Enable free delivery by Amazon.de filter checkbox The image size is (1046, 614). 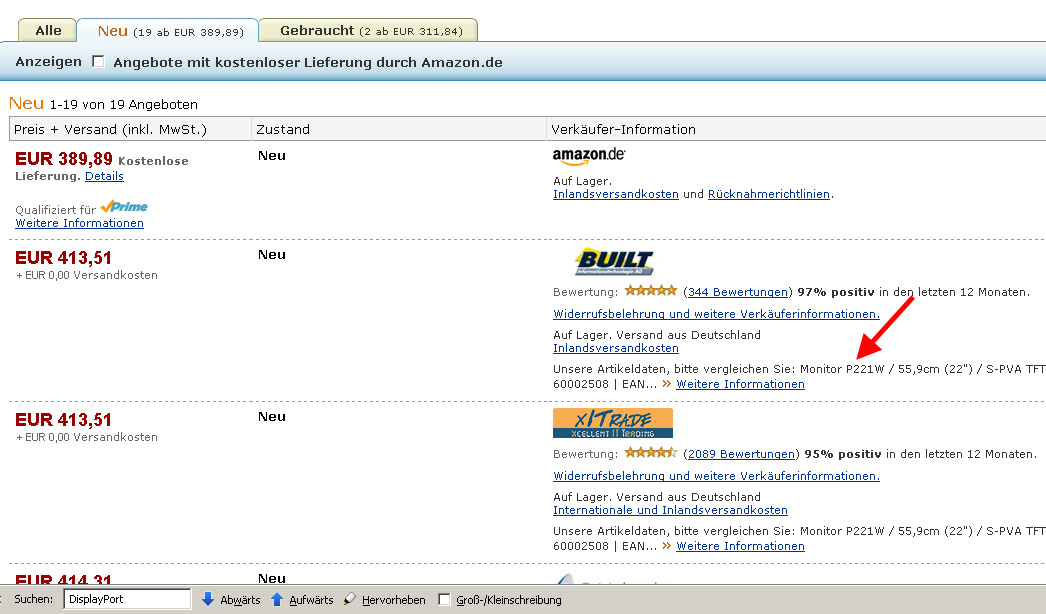pos(98,62)
